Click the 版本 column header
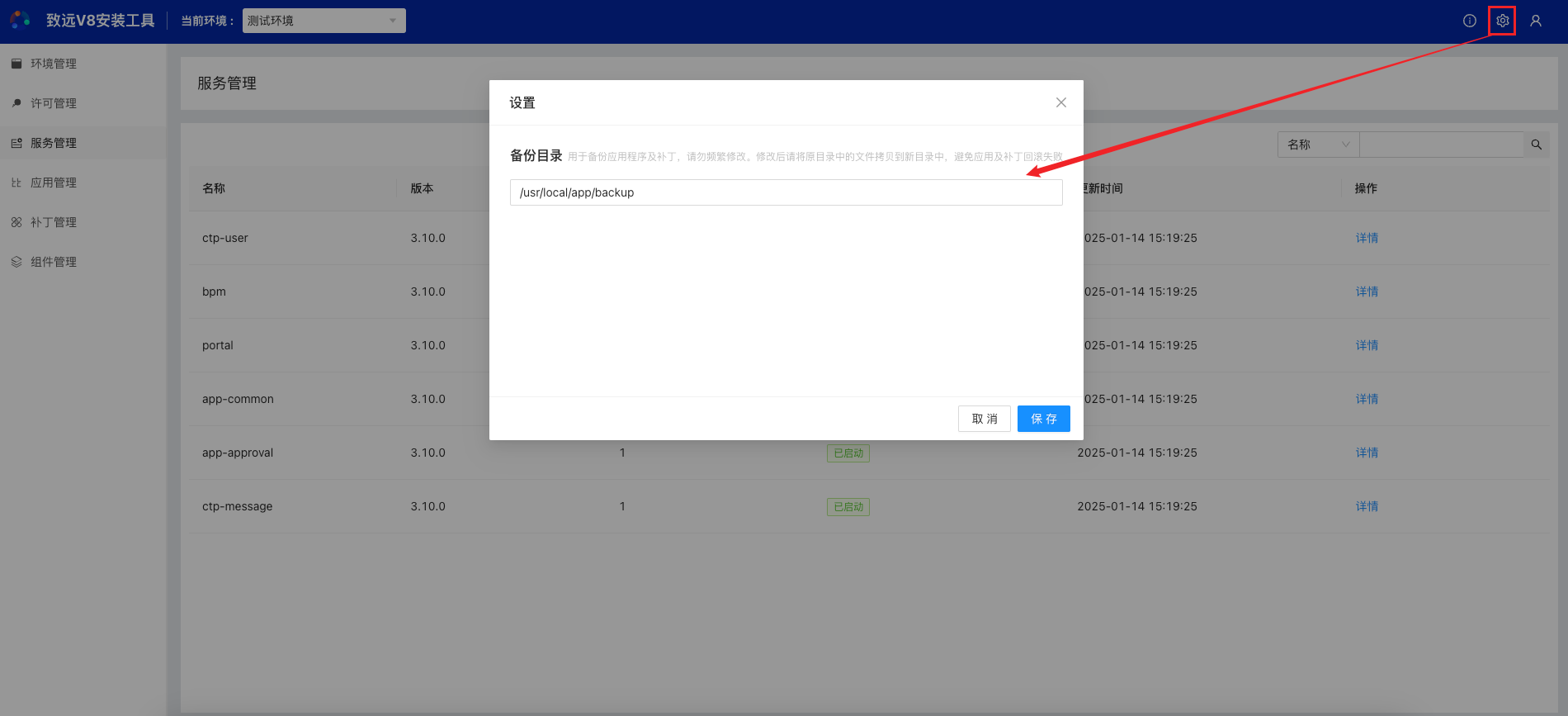The width and height of the screenshot is (1568, 716). pyautogui.click(x=422, y=188)
